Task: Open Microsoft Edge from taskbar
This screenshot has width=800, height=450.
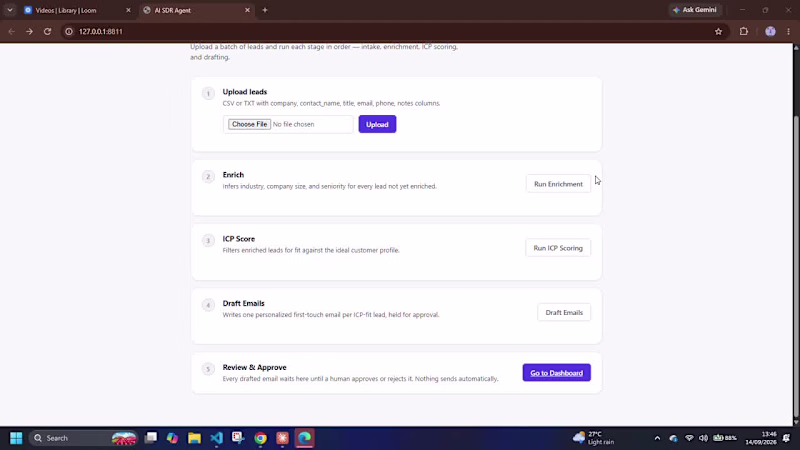Action: pyautogui.click(x=305, y=438)
